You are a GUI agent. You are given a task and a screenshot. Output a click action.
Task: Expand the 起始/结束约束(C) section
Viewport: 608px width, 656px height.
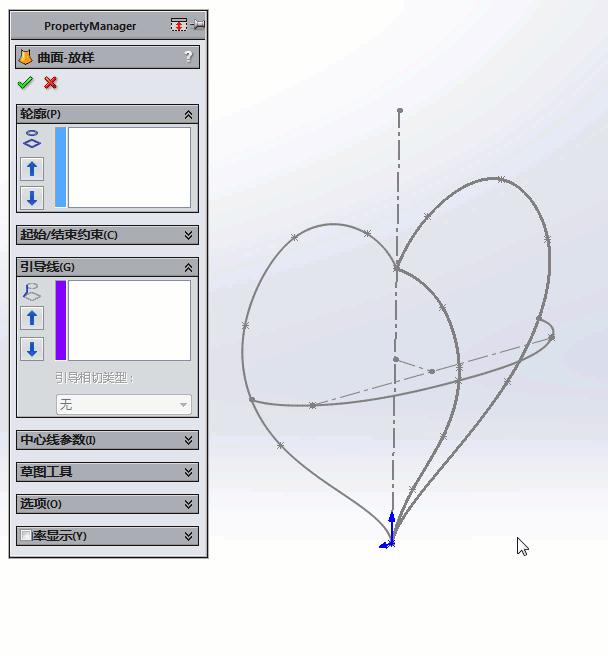coord(188,235)
